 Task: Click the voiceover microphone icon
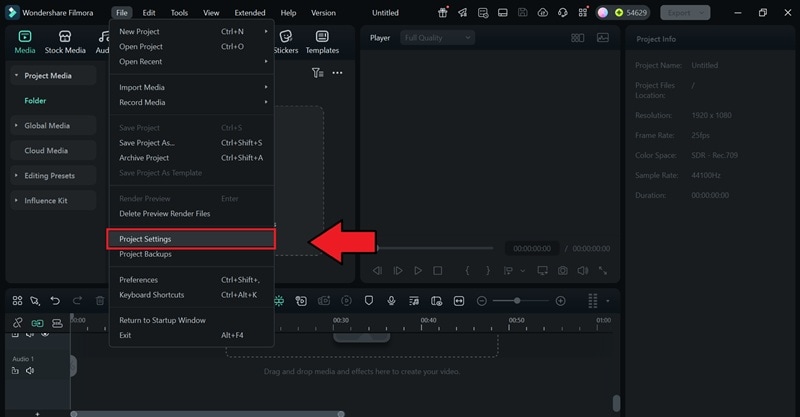click(x=391, y=301)
